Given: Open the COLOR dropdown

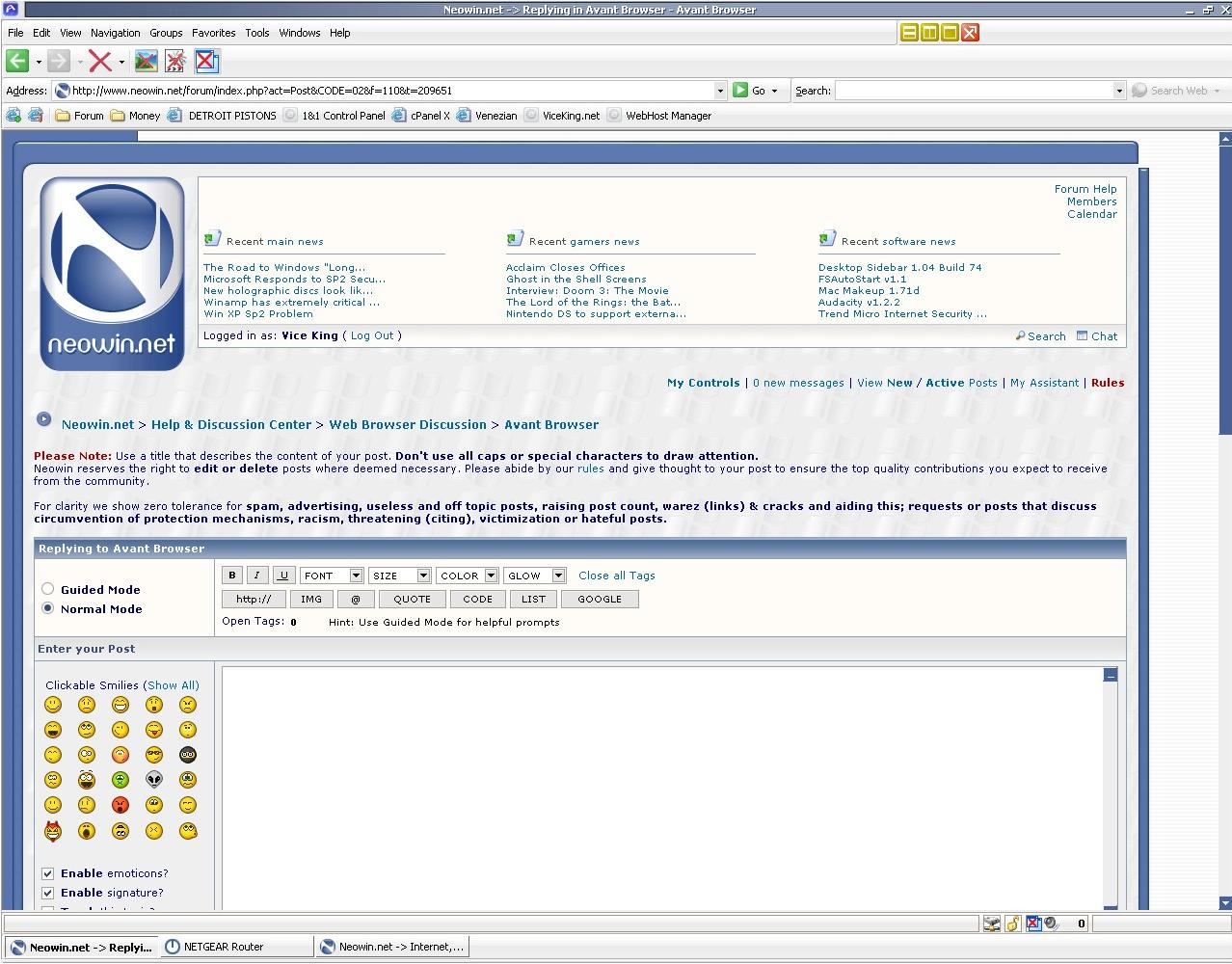Looking at the screenshot, I should (x=467, y=576).
